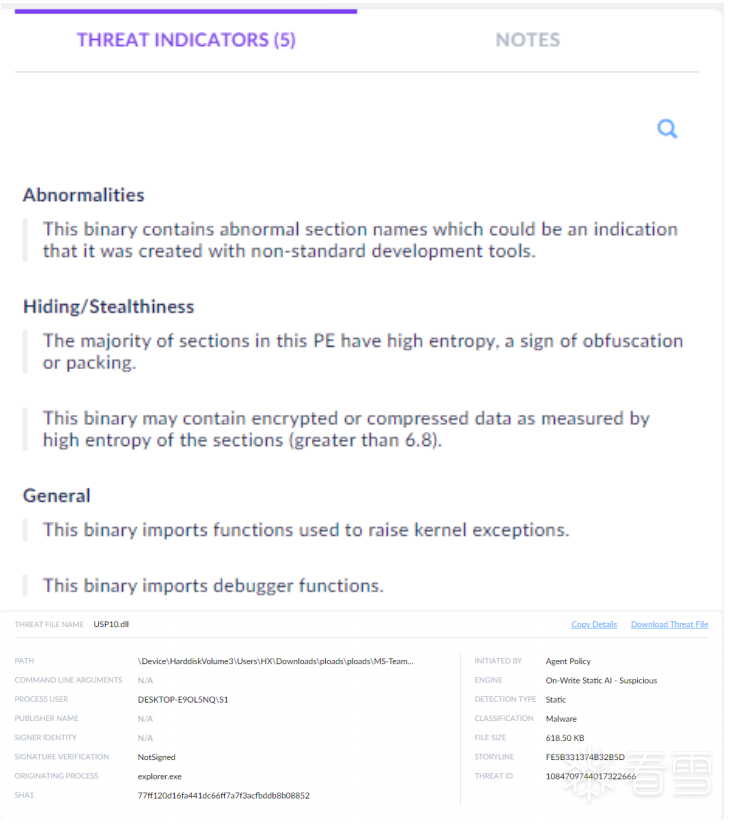The image size is (734, 826).
Task: Click the USP10.dll threat file name
Action: 112,624
